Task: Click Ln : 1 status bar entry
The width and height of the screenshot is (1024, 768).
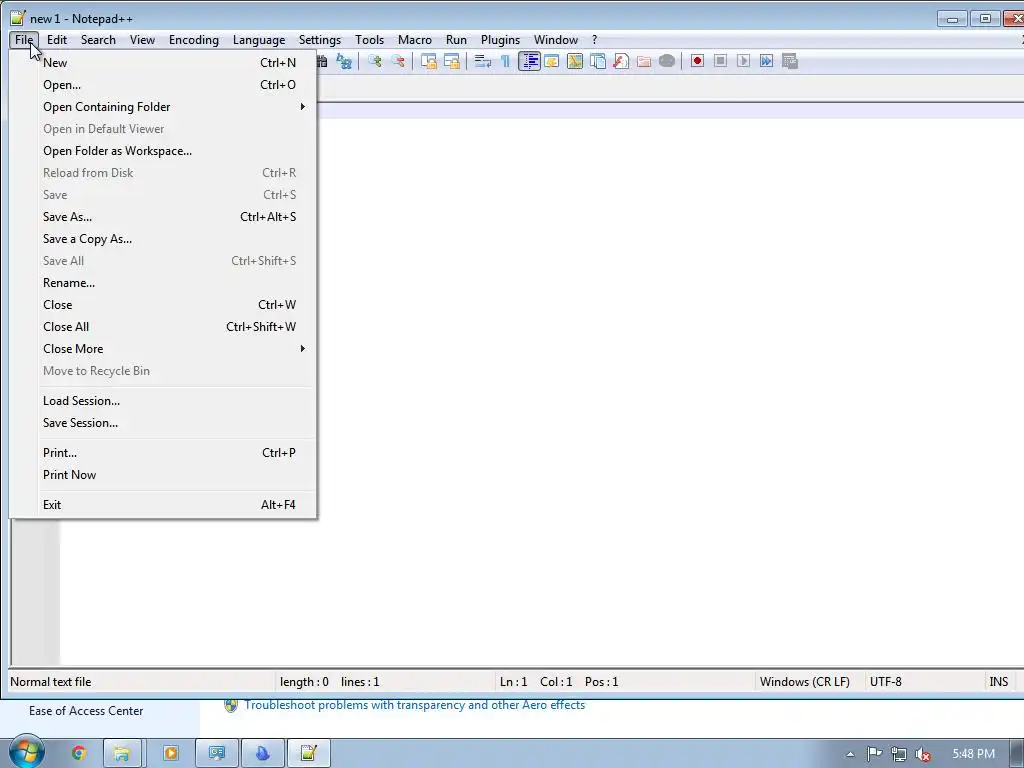Action: point(513,682)
